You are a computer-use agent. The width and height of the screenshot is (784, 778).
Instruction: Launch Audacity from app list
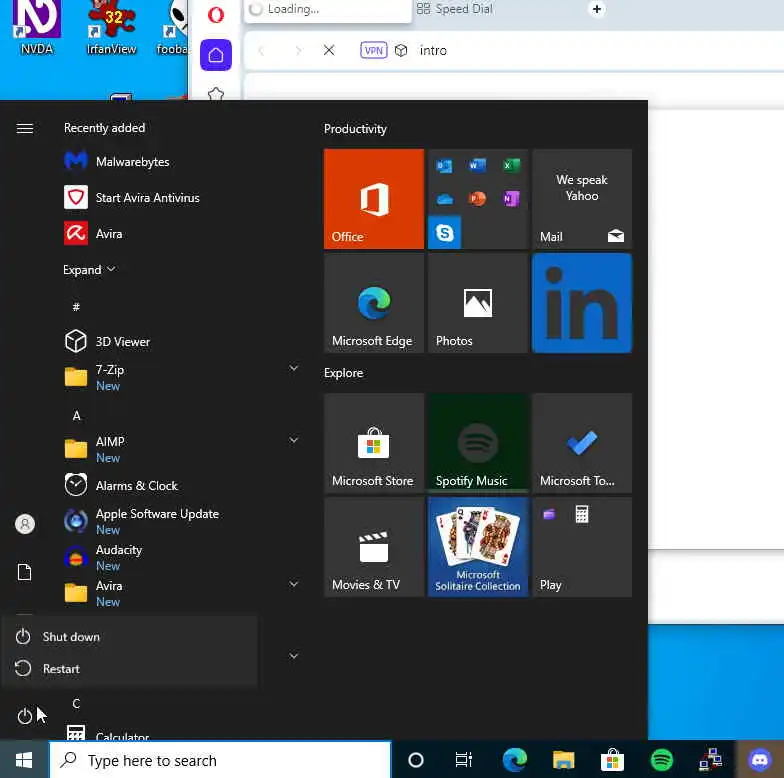180,558
